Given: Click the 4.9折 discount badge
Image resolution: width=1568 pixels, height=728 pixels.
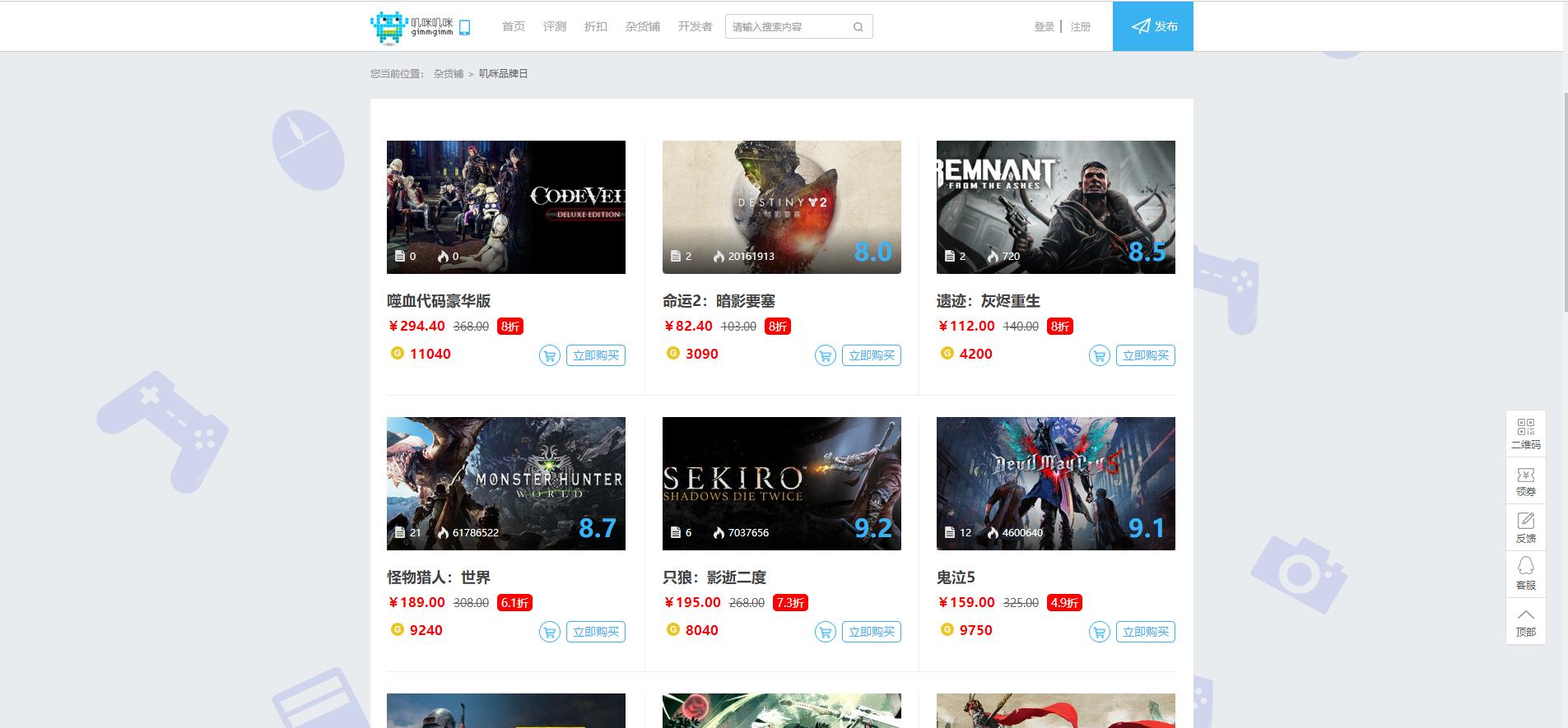Looking at the screenshot, I should point(1064,603).
